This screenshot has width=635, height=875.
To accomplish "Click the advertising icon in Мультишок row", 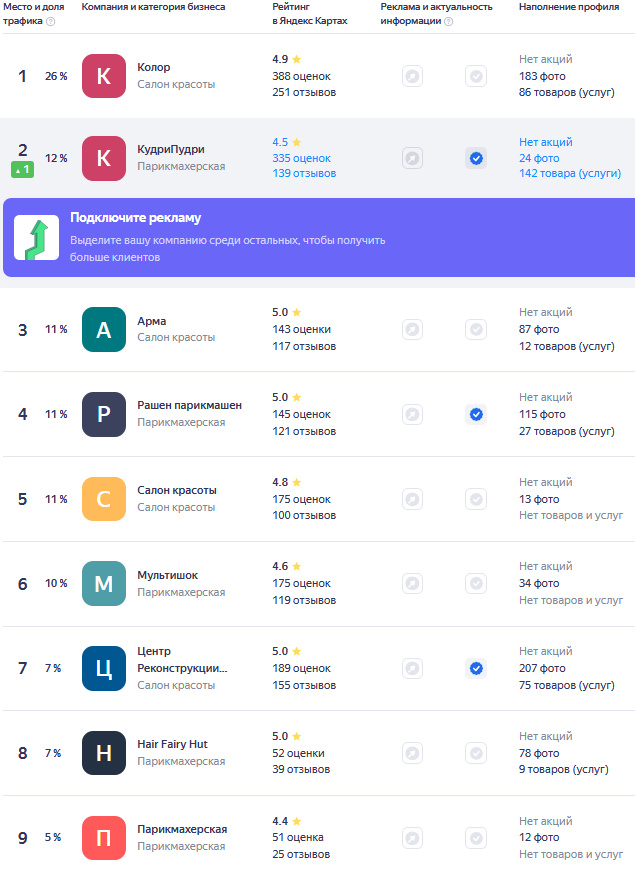I will point(412,584).
